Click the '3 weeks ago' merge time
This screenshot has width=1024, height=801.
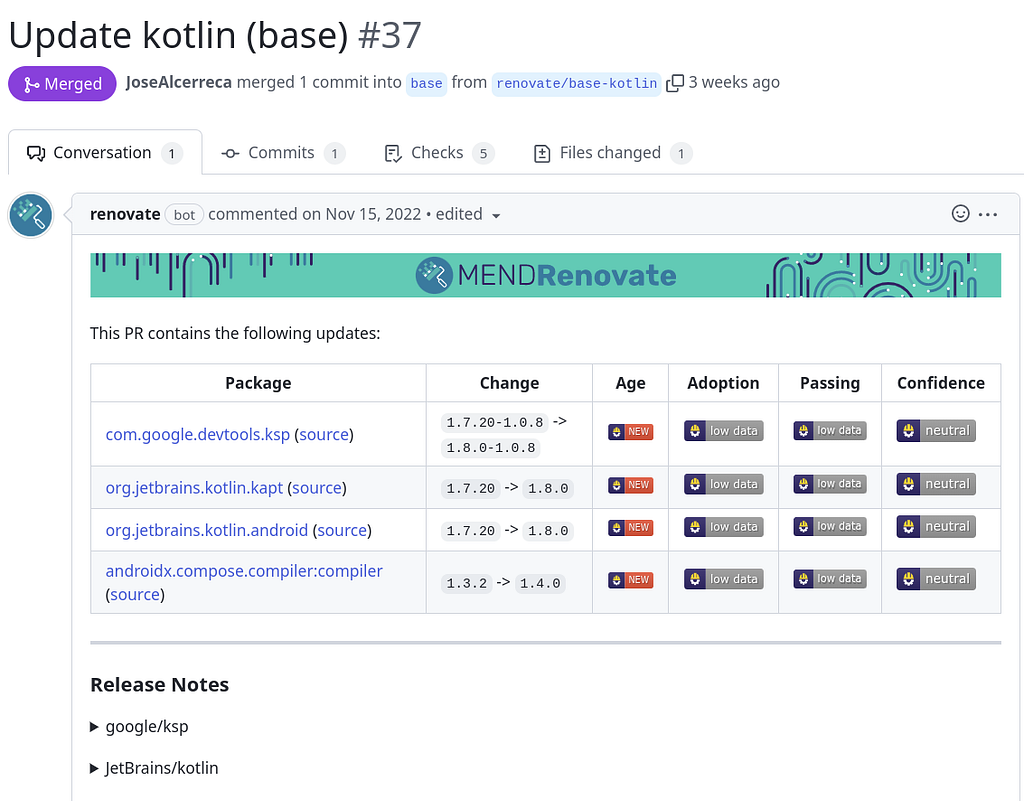click(x=734, y=82)
